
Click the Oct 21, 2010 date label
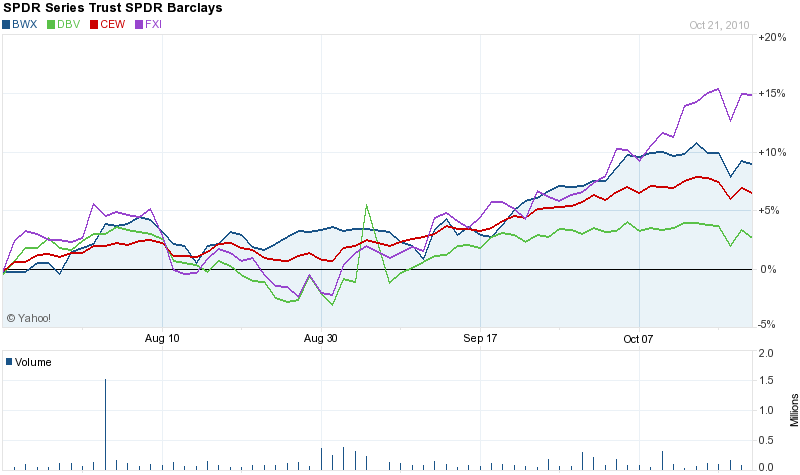click(x=719, y=25)
